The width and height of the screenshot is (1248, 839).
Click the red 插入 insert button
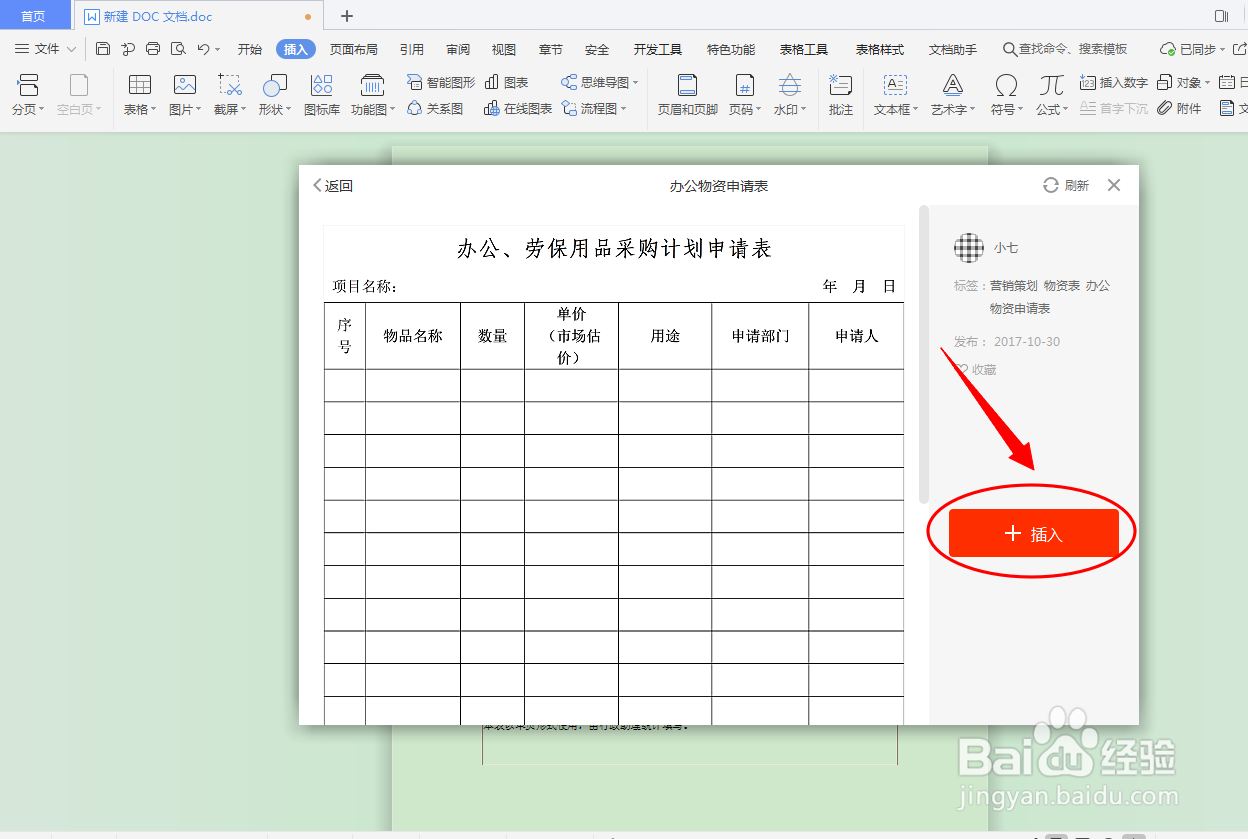[x=1032, y=533]
